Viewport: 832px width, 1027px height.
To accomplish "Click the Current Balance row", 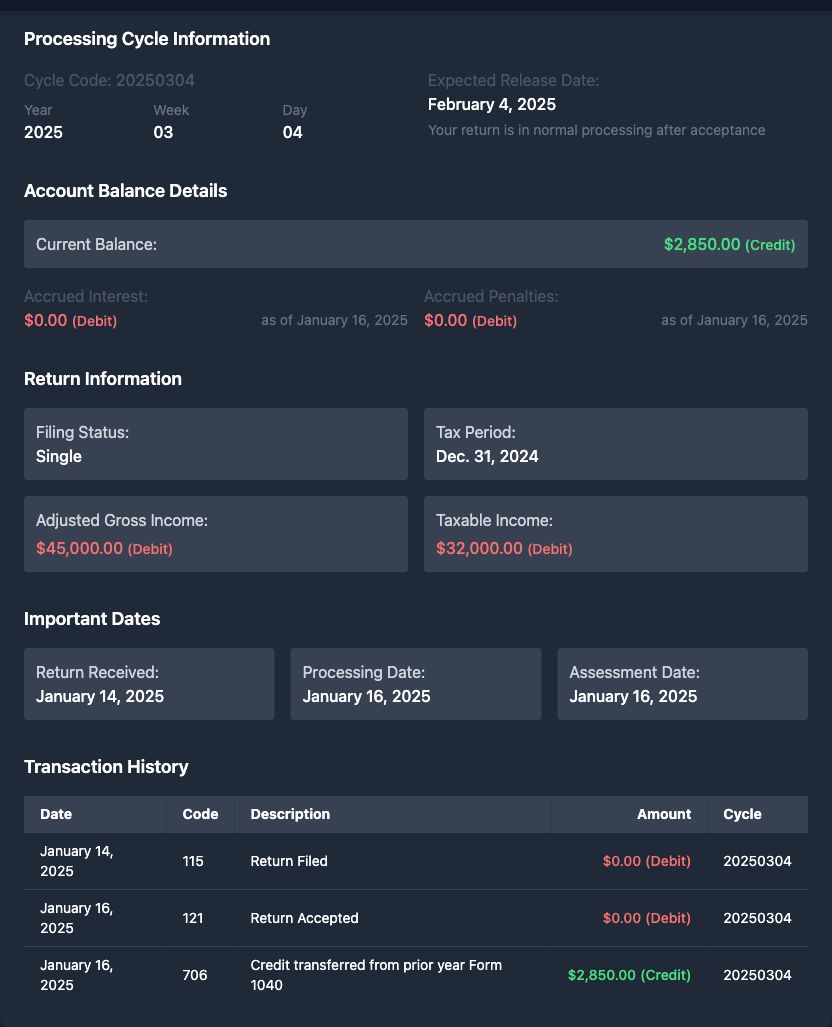I will [415, 244].
